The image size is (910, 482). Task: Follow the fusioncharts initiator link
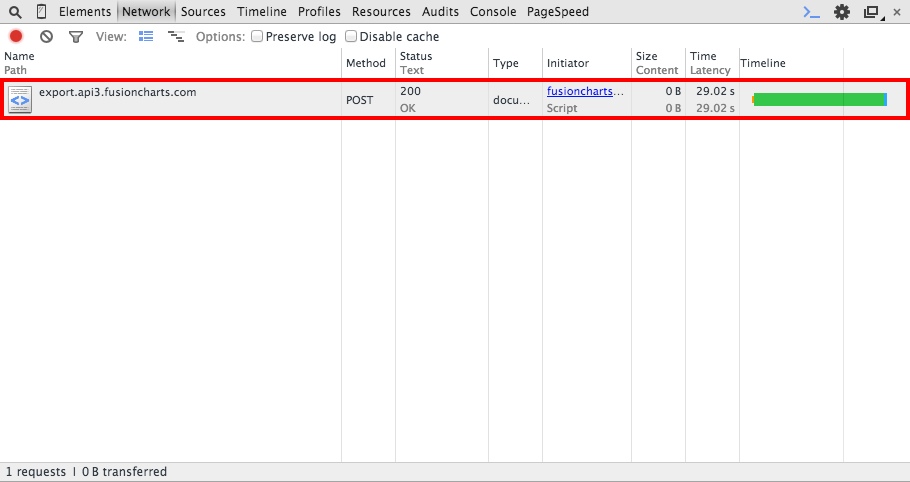[585, 92]
